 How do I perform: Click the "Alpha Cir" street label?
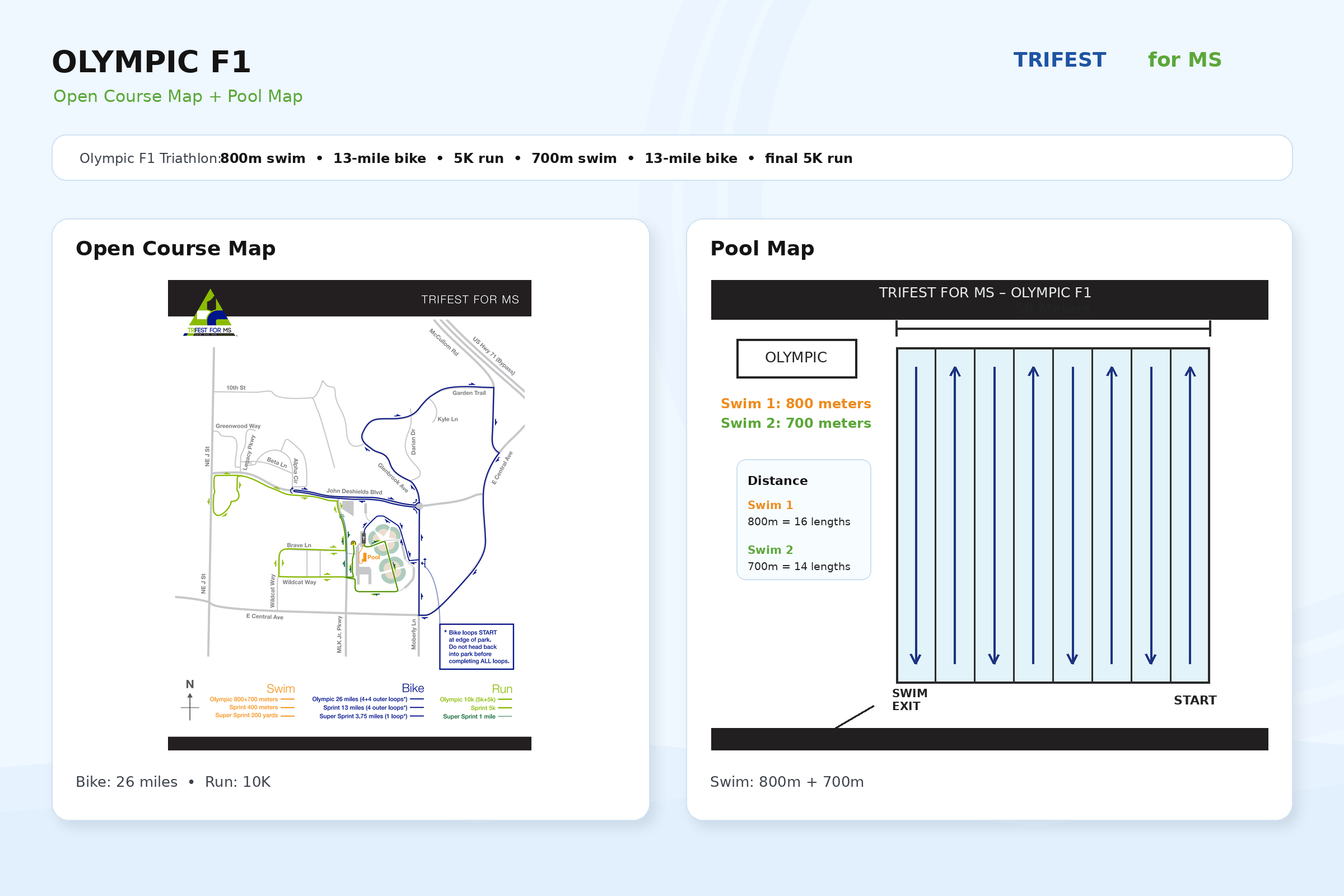tap(296, 471)
